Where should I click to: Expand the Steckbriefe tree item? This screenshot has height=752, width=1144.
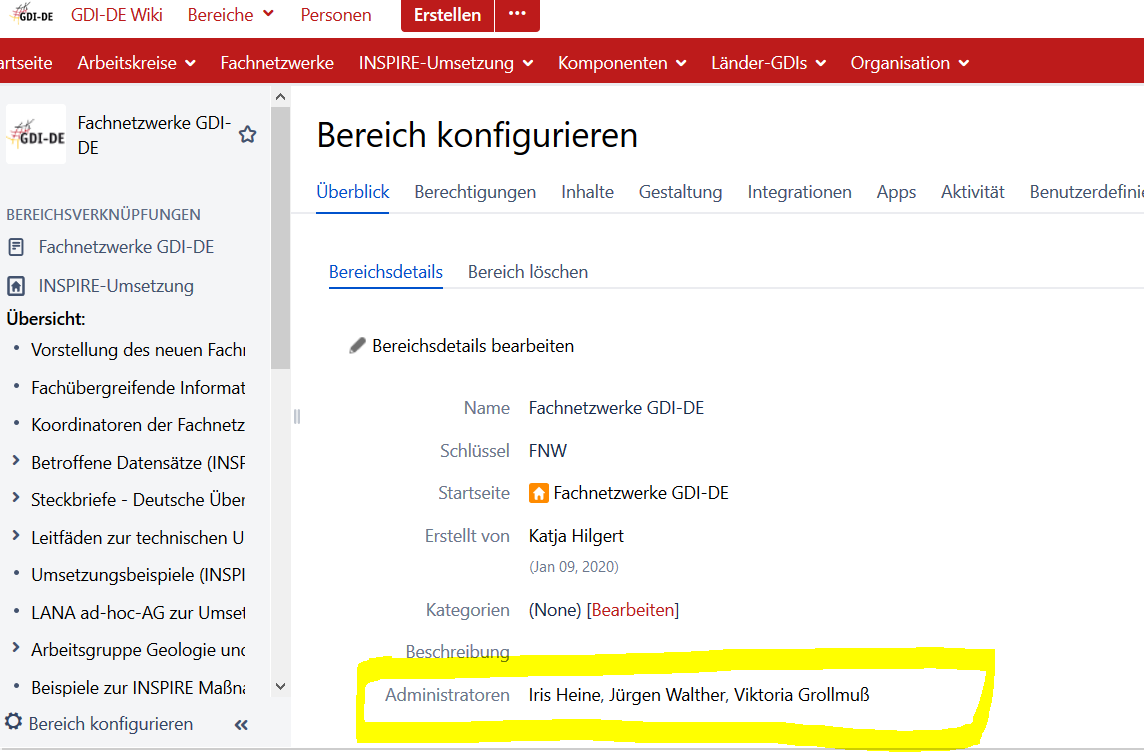[16, 499]
